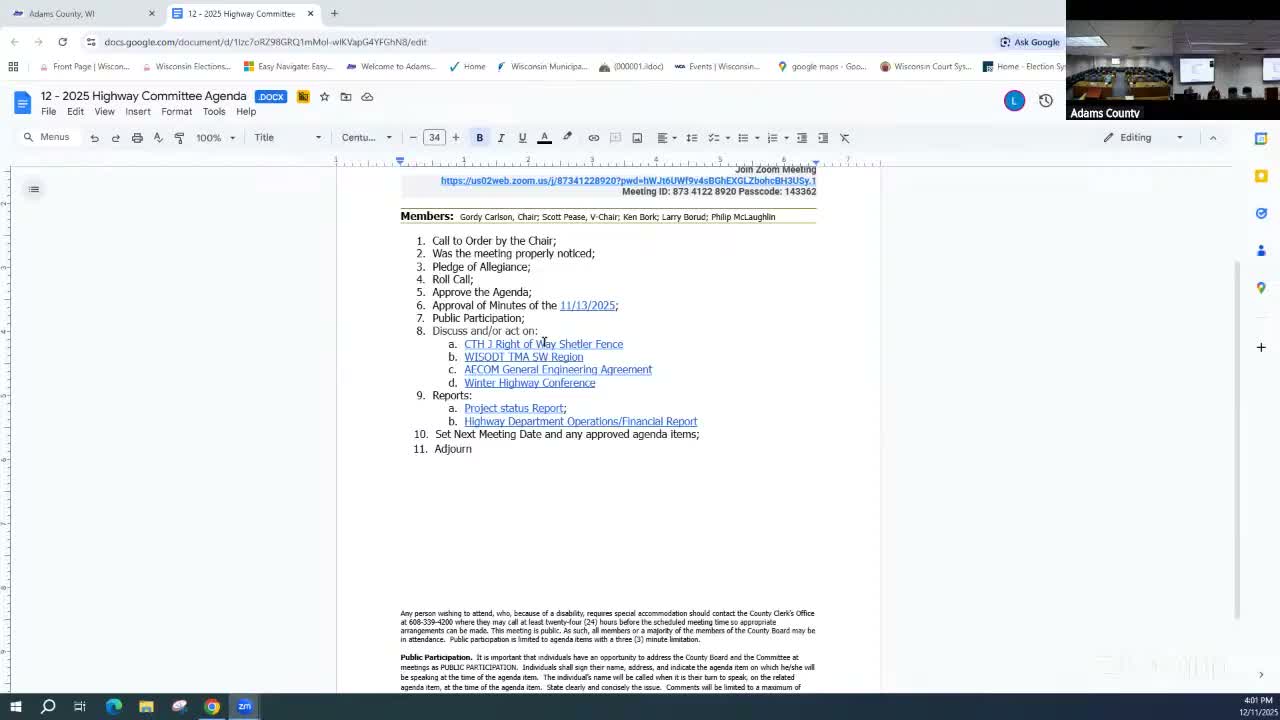Star this document

324,97
